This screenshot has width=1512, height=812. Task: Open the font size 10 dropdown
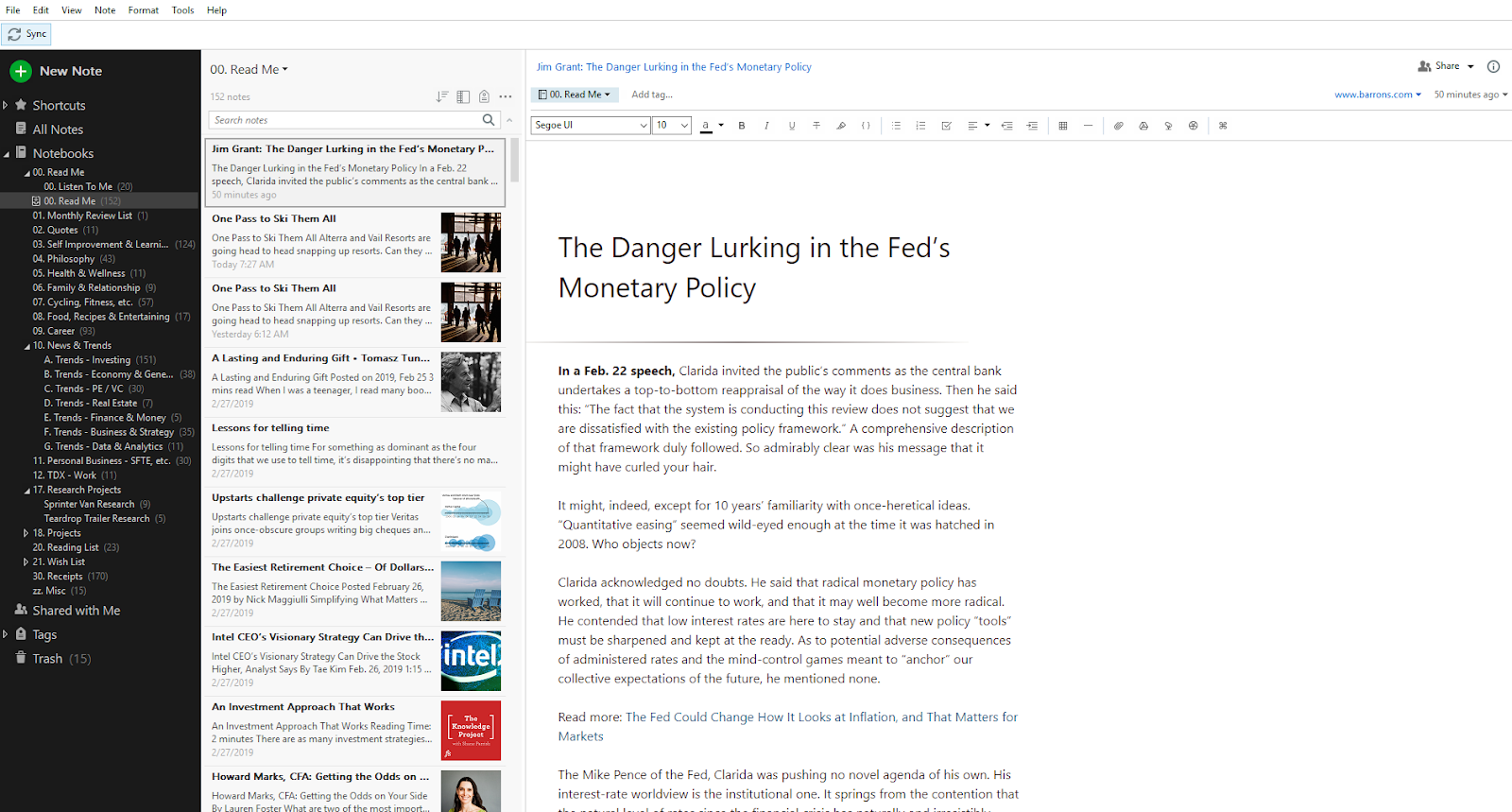(x=672, y=125)
